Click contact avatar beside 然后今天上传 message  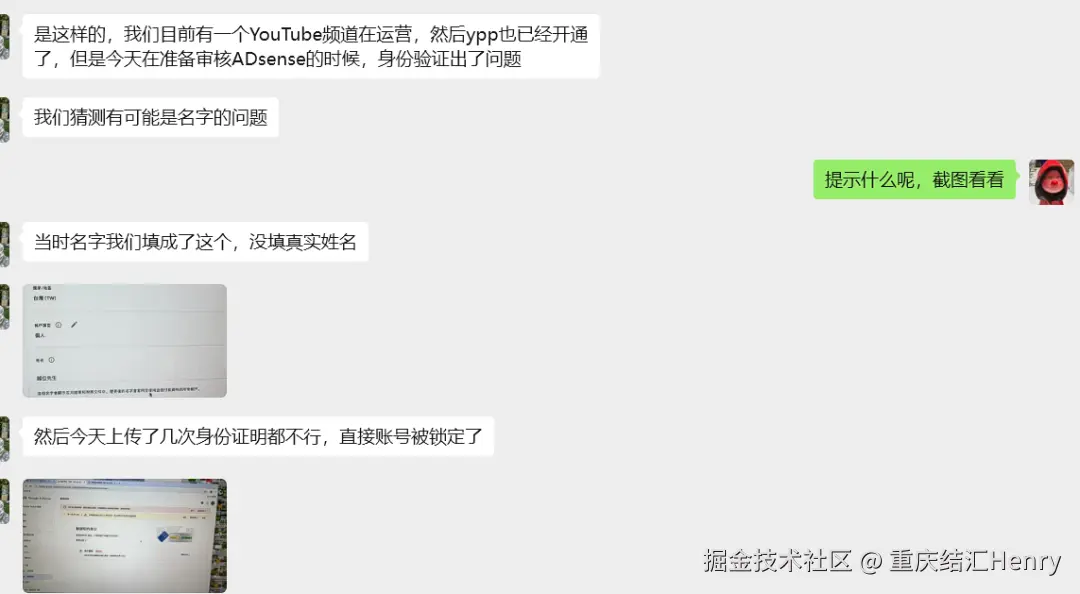pos(4,439)
